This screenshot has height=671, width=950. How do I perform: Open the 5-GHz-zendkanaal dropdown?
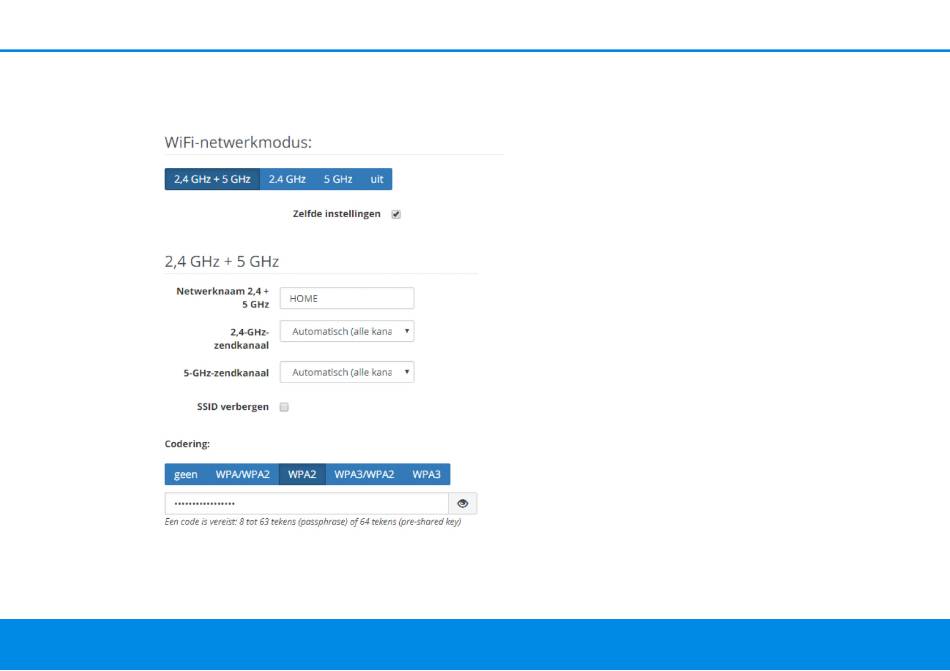[x=347, y=372]
